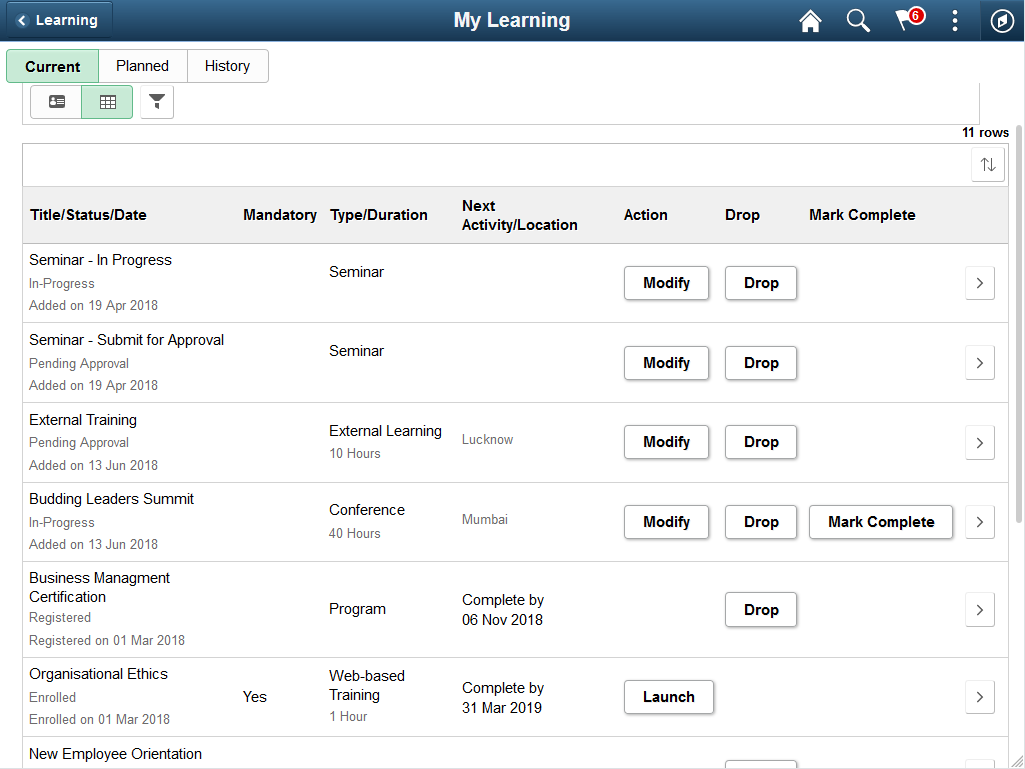Select the 'External Training' title
The height and width of the screenshot is (769, 1025).
pyautogui.click(x=83, y=420)
